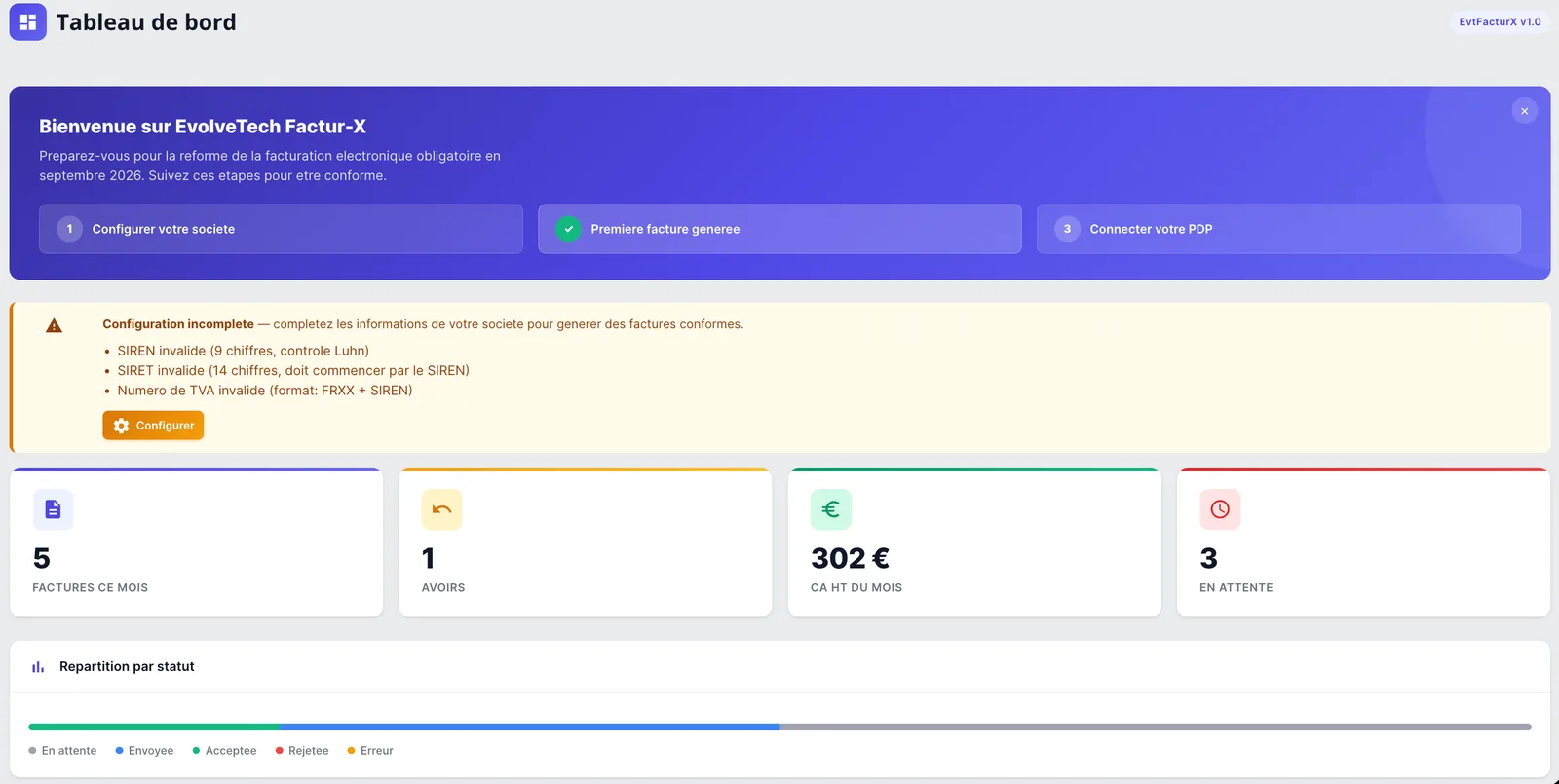Viewport: 1559px width, 784px height.
Task: Click the euro icon in the CA HT card
Action: [x=831, y=509]
